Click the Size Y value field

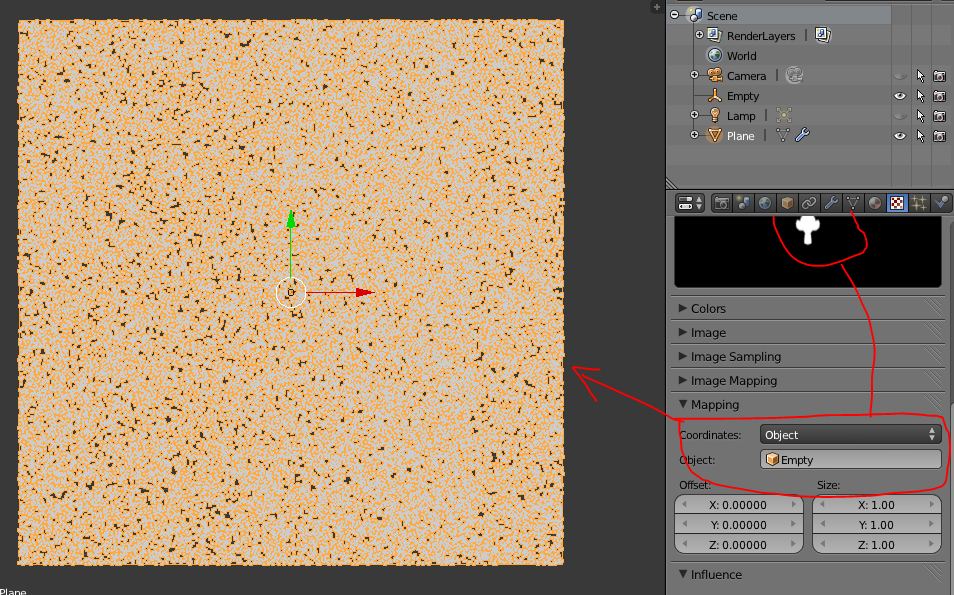[877, 524]
